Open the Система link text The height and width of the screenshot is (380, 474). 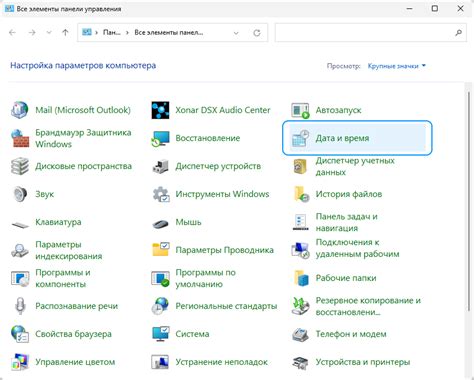(192, 334)
